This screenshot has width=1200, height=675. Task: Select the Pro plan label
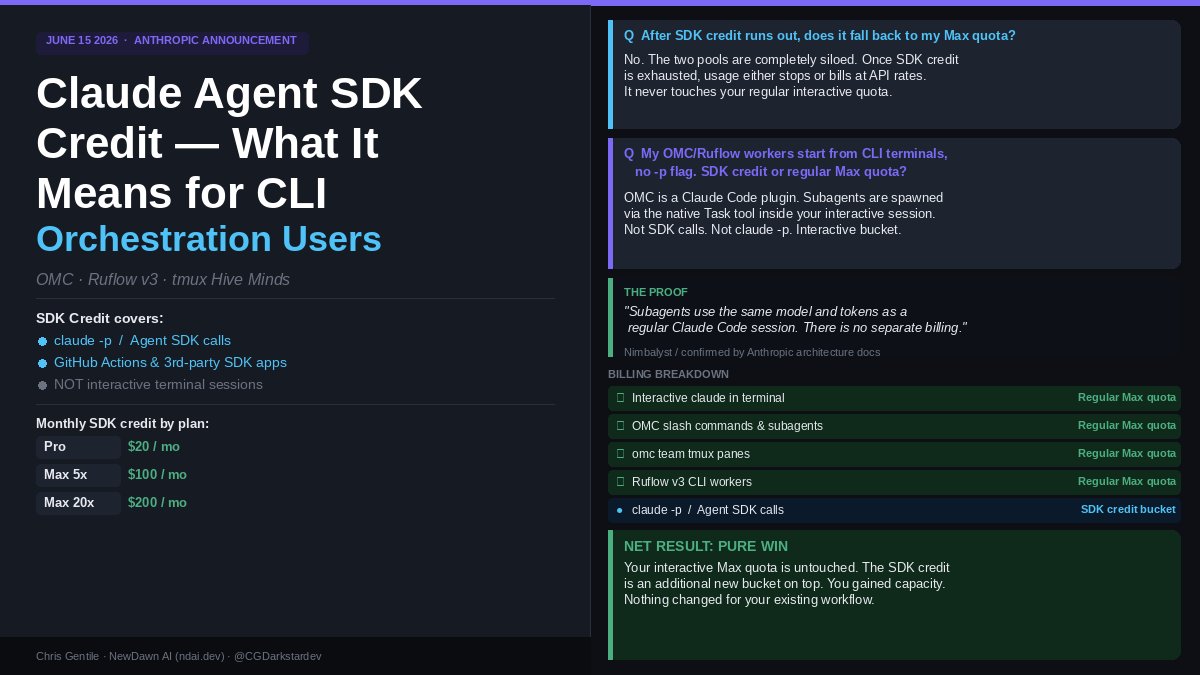pyautogui.click(x=78, y=447)
